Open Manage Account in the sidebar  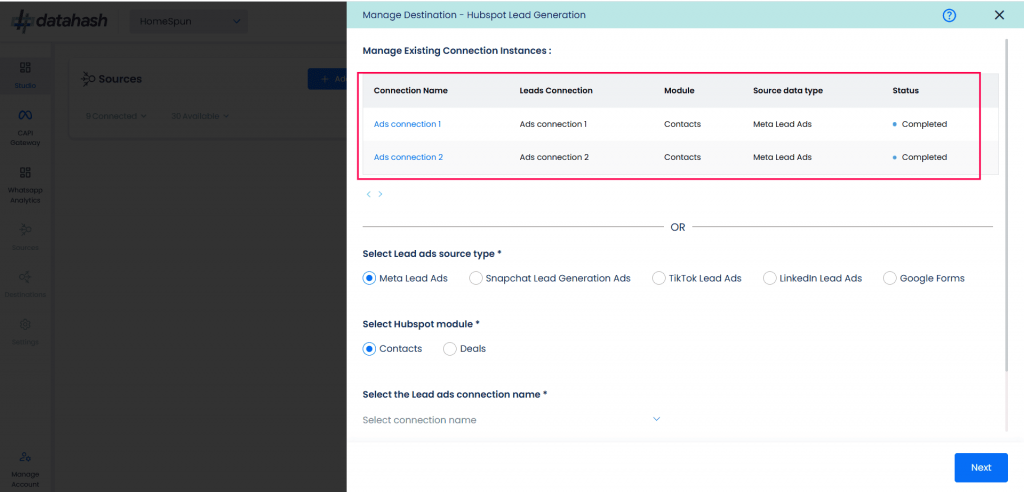(x=25, y=469)
